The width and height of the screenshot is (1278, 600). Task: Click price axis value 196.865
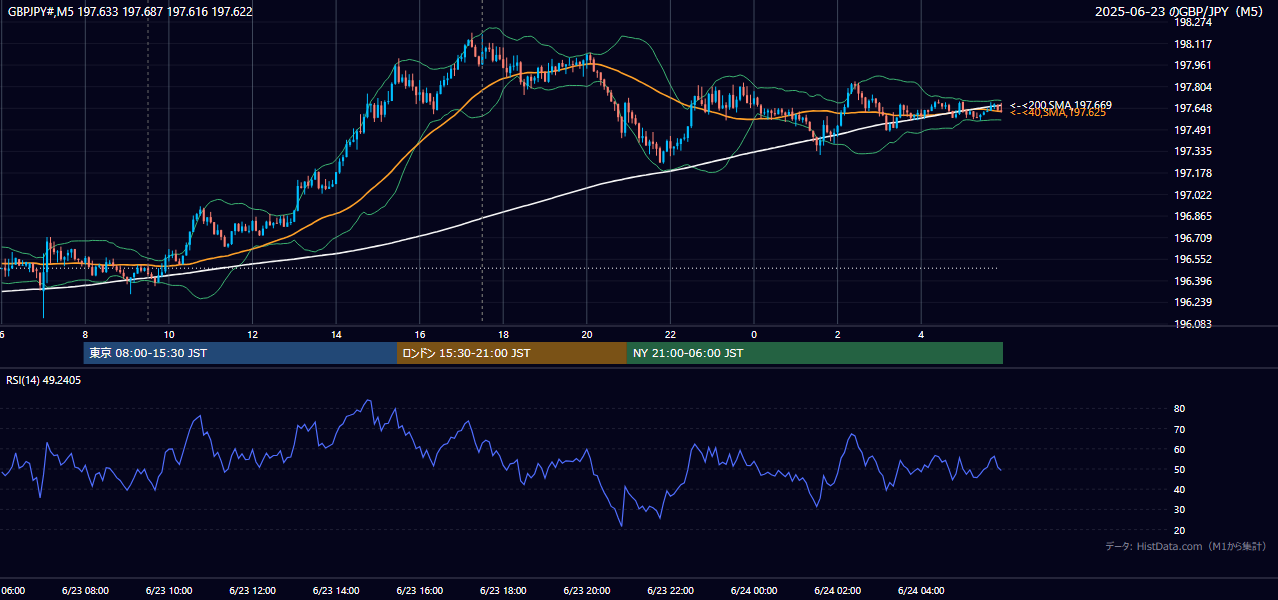pos(1194,216)
